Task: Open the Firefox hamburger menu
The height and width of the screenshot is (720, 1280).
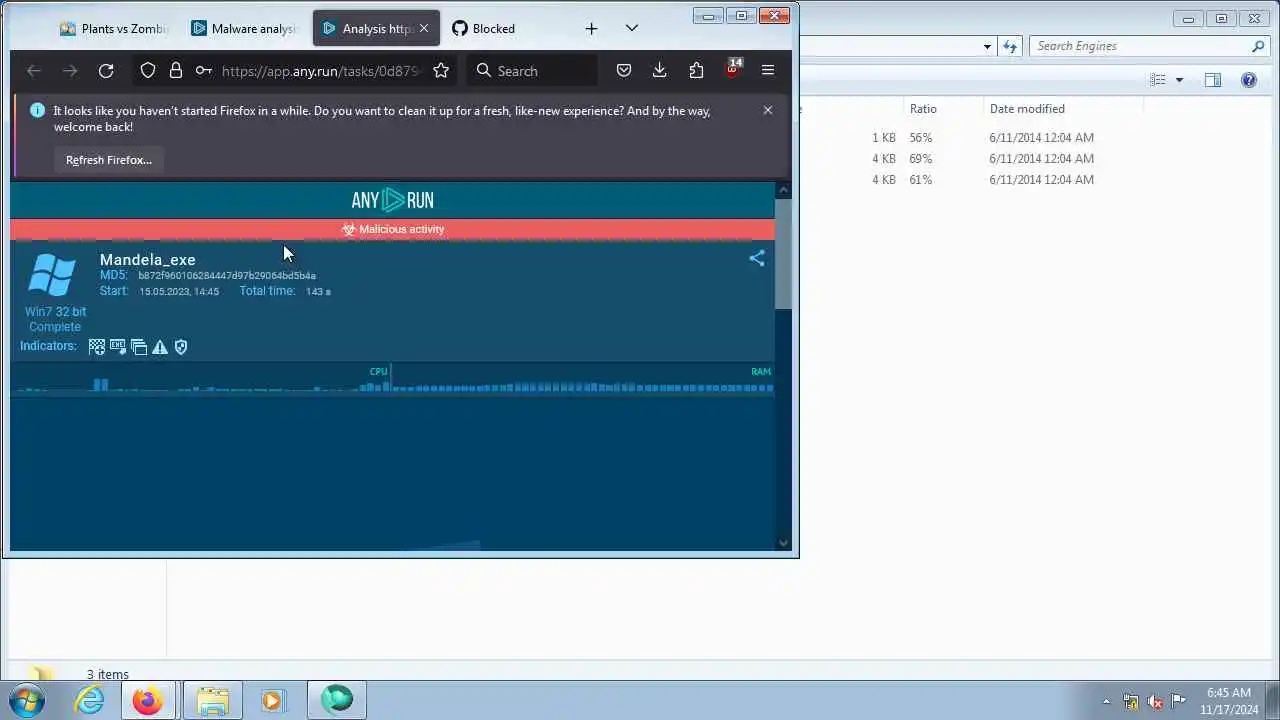Action: tap(768, 71)
